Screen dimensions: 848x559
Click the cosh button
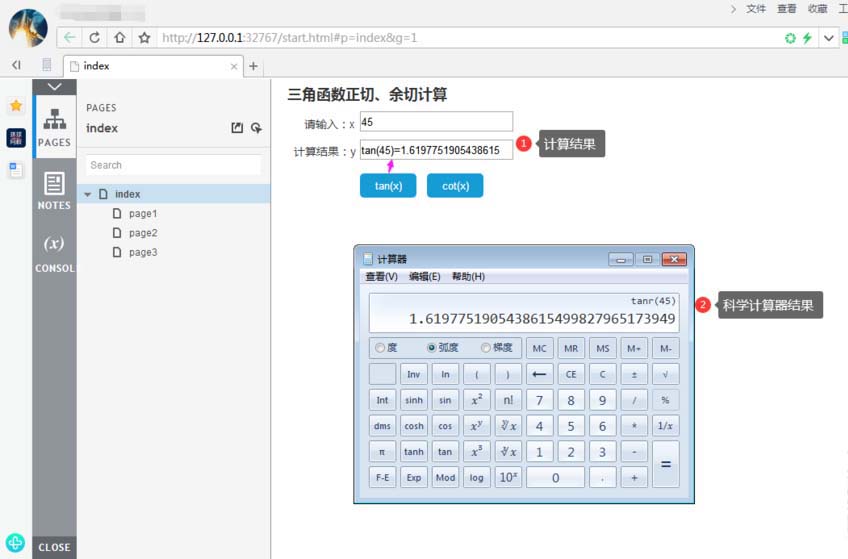point(414,426)
